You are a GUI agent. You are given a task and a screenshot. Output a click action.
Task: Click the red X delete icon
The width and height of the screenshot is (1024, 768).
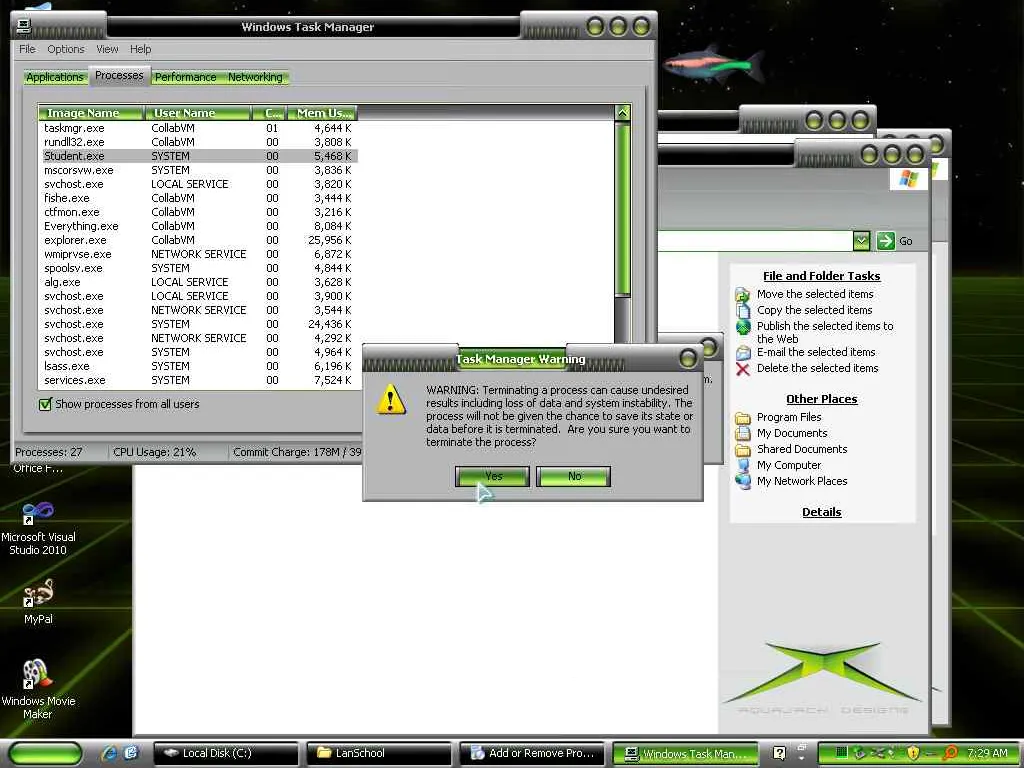pos(743,369)
